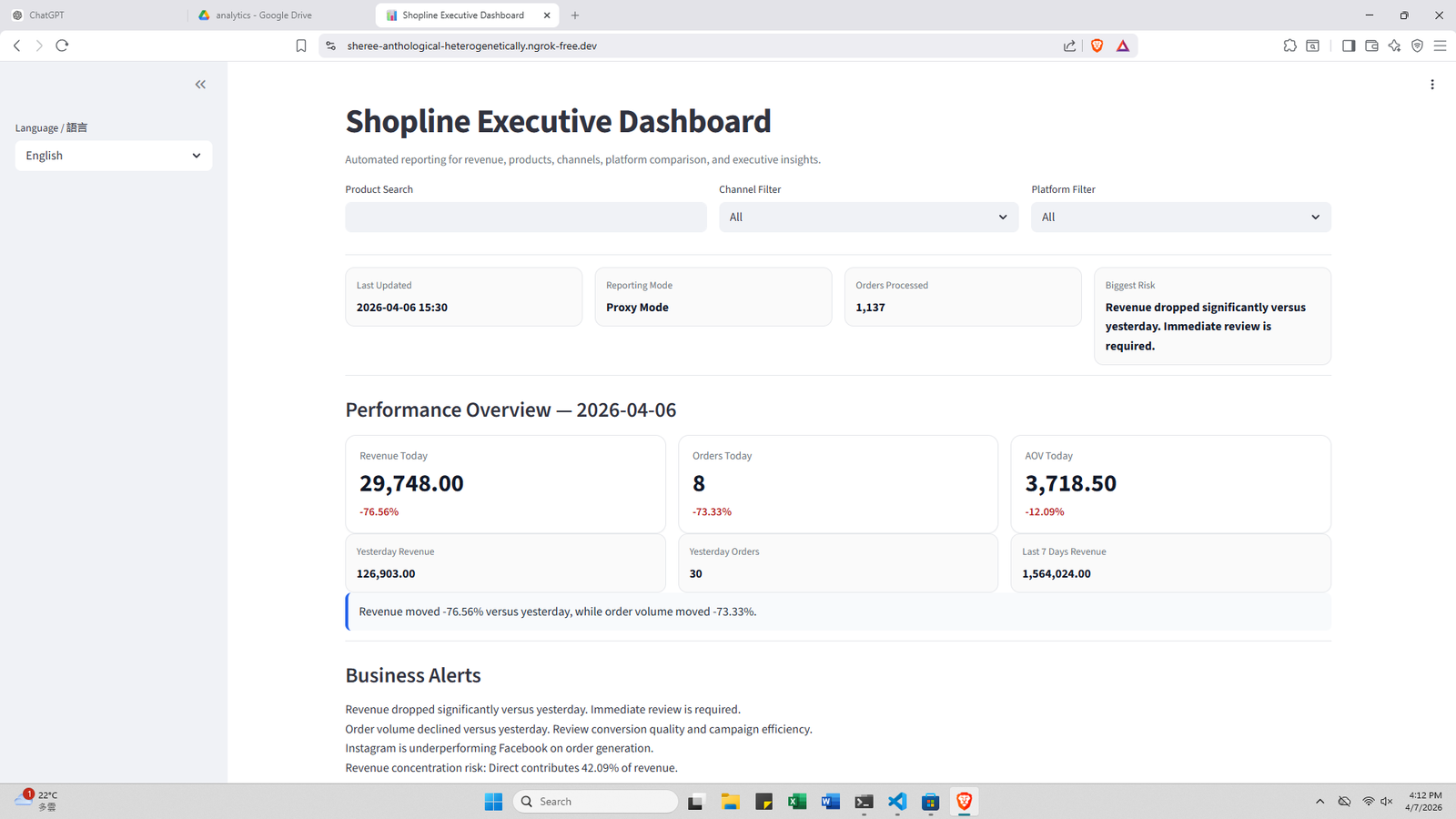Click the Yesterday Revenue value 126,903.00
Viewport: 1456px width, 819px height.
386,574
